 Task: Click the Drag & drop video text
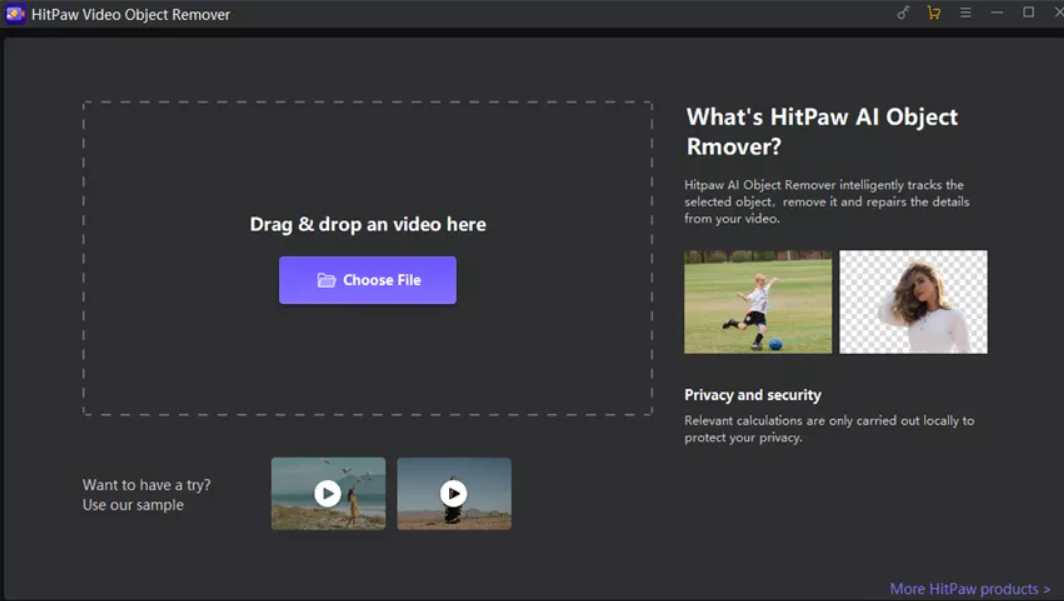368,225
